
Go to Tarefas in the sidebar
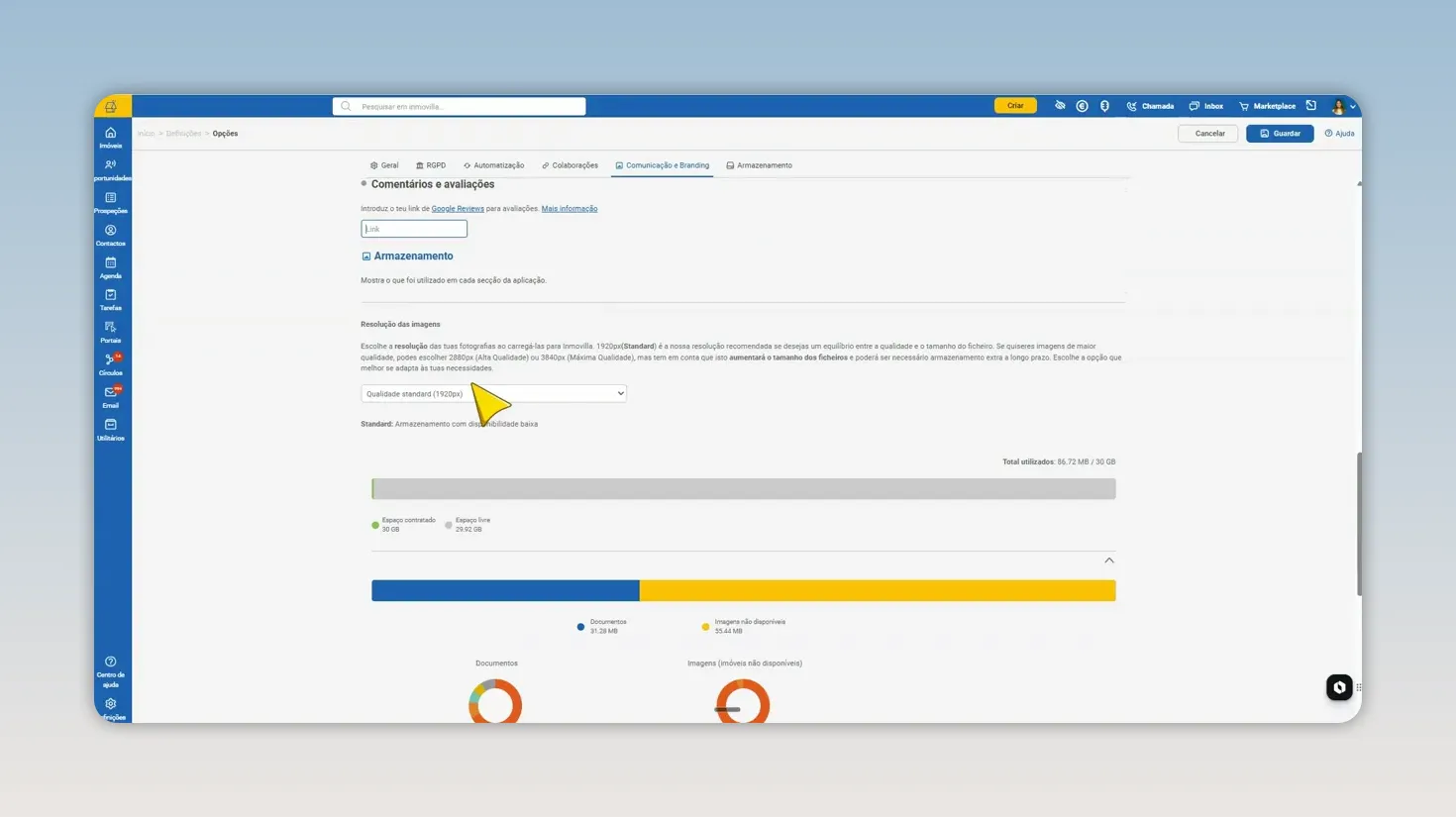pos(111,300)
